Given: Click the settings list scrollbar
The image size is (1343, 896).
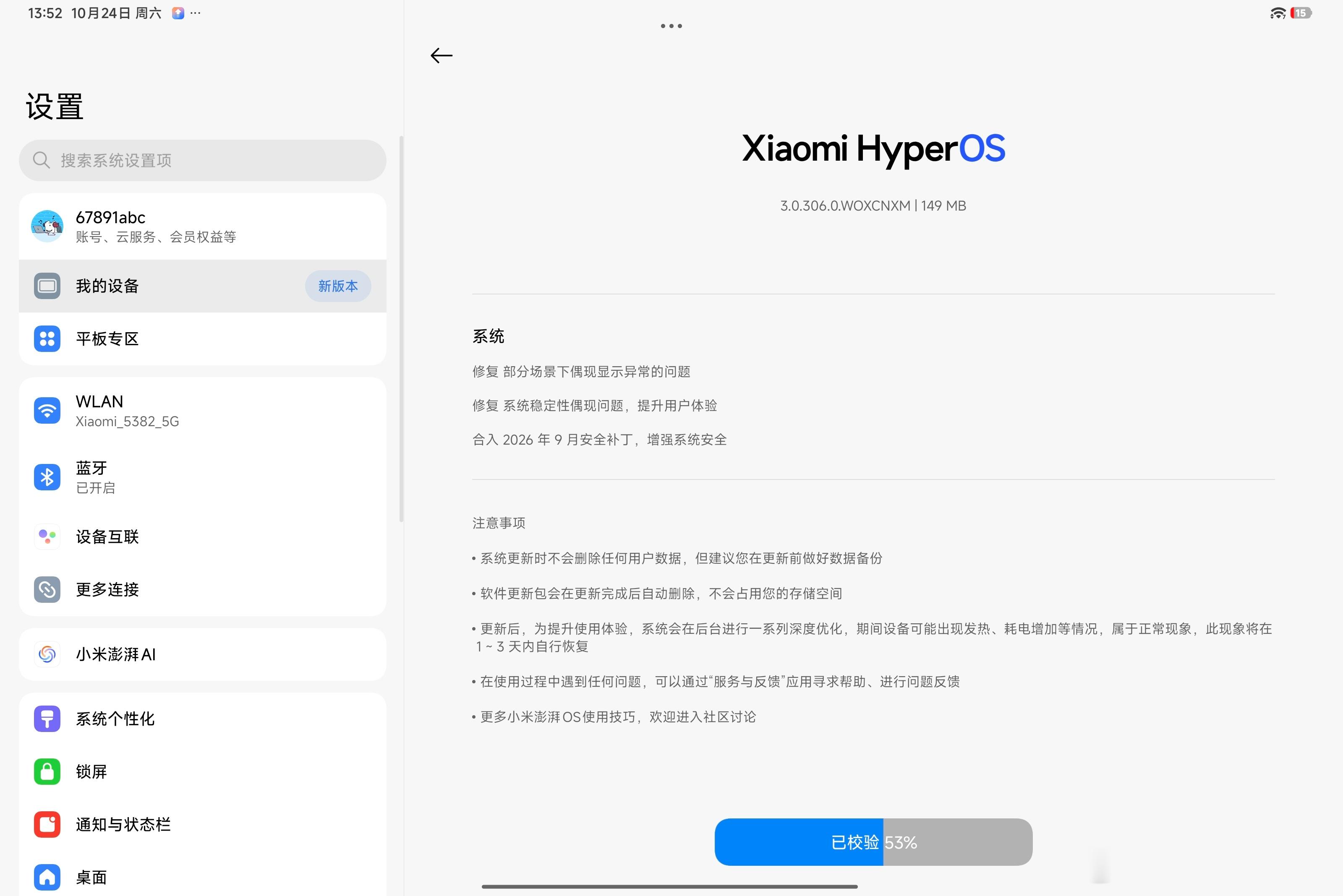Looking at the screenshot, I should tap(401, 328).
